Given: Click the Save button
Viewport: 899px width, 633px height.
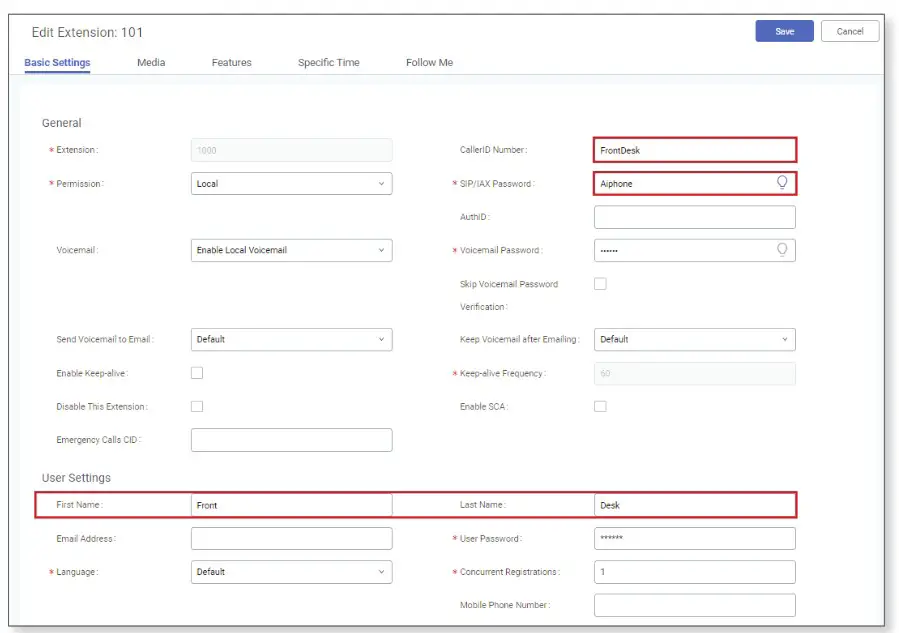Looking at the screenshot, I should point(784,31).
